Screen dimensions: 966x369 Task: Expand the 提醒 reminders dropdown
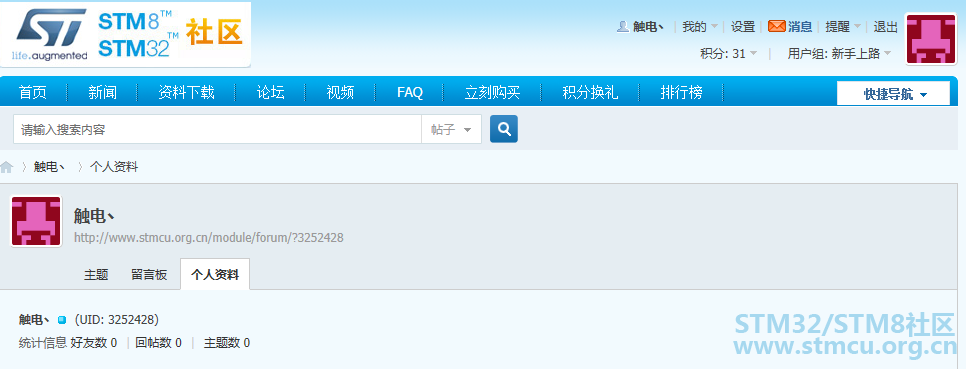843,26
